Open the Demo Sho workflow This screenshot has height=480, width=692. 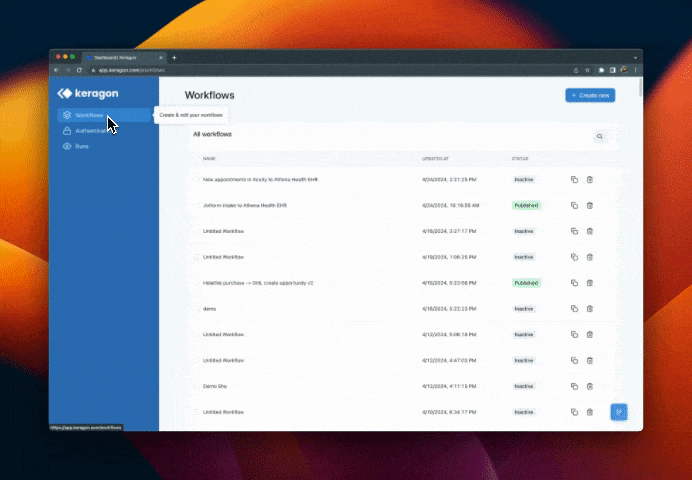215,386
